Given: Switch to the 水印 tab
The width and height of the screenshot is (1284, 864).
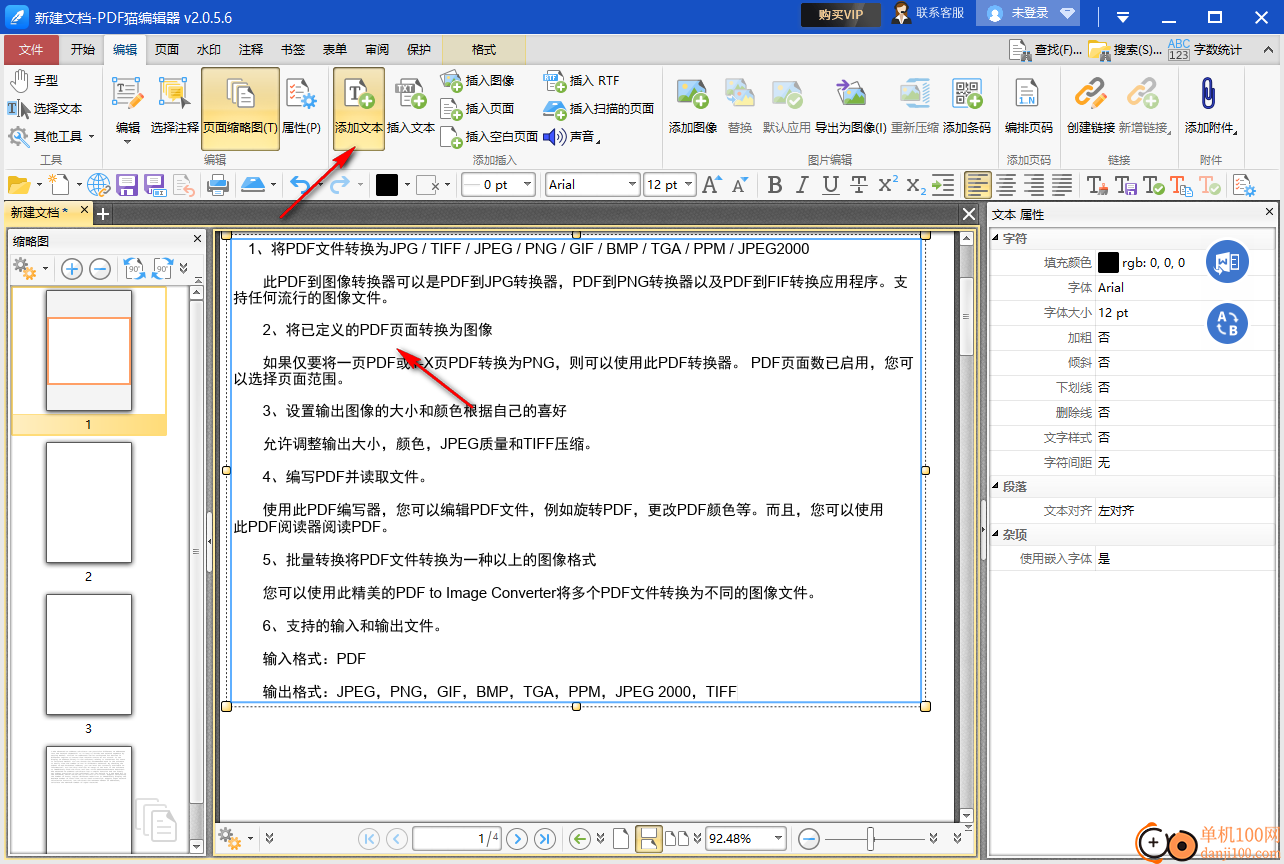Looking at the screenshot, I should pos(208,50).
